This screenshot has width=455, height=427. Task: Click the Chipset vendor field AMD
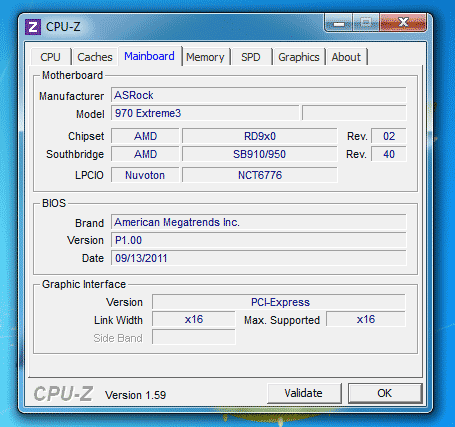point(145,136)
